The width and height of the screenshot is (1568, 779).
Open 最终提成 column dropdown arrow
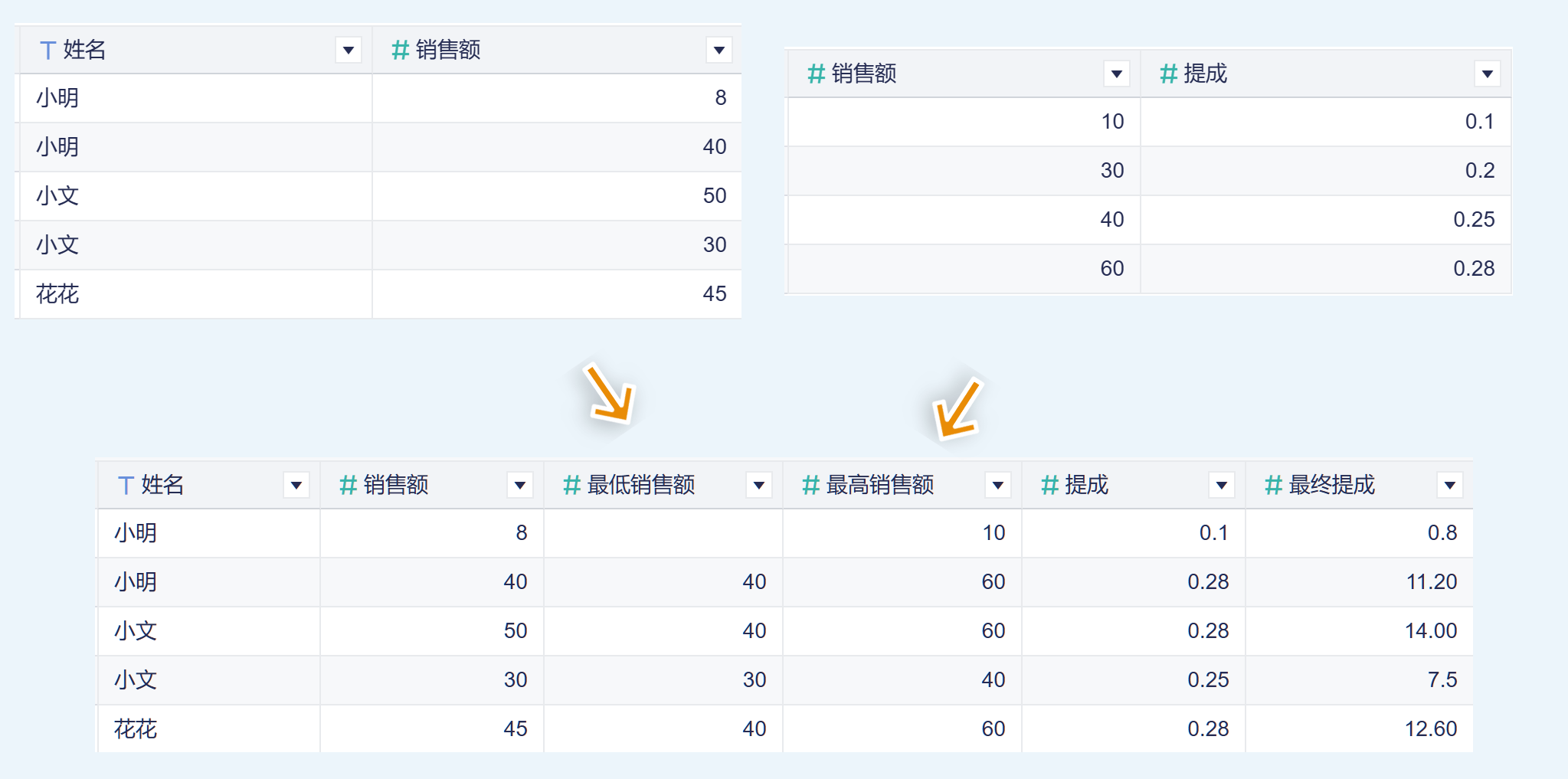[1449, 486]
